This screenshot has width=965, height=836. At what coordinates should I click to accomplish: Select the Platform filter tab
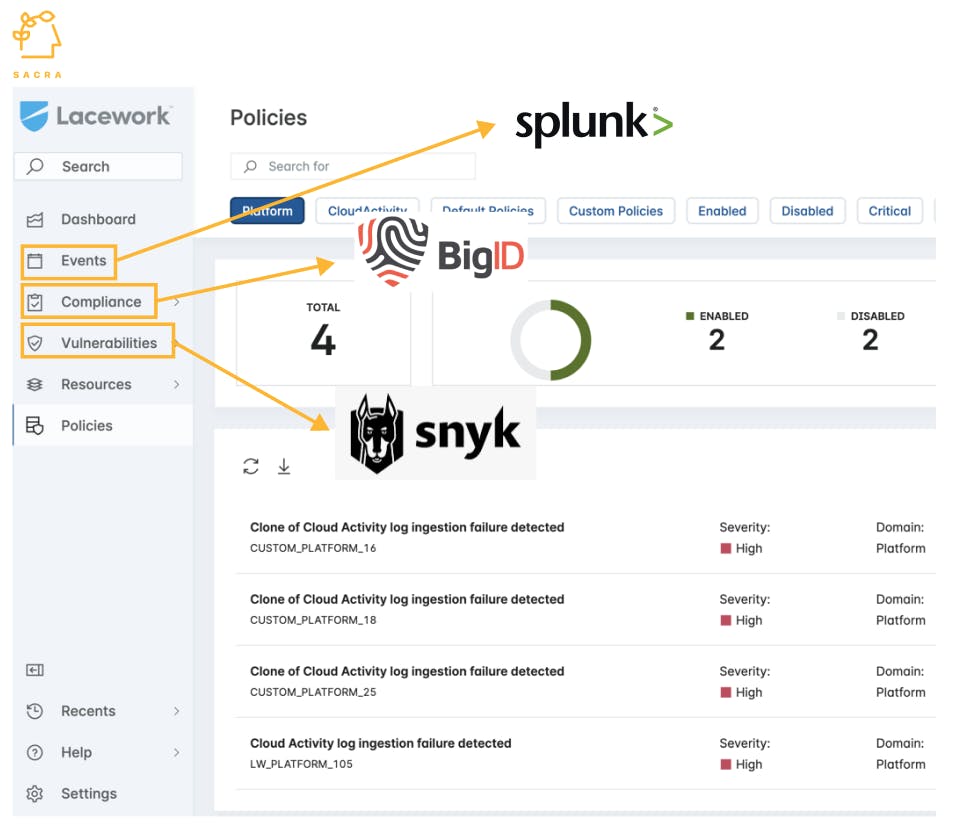click(267, 211)
